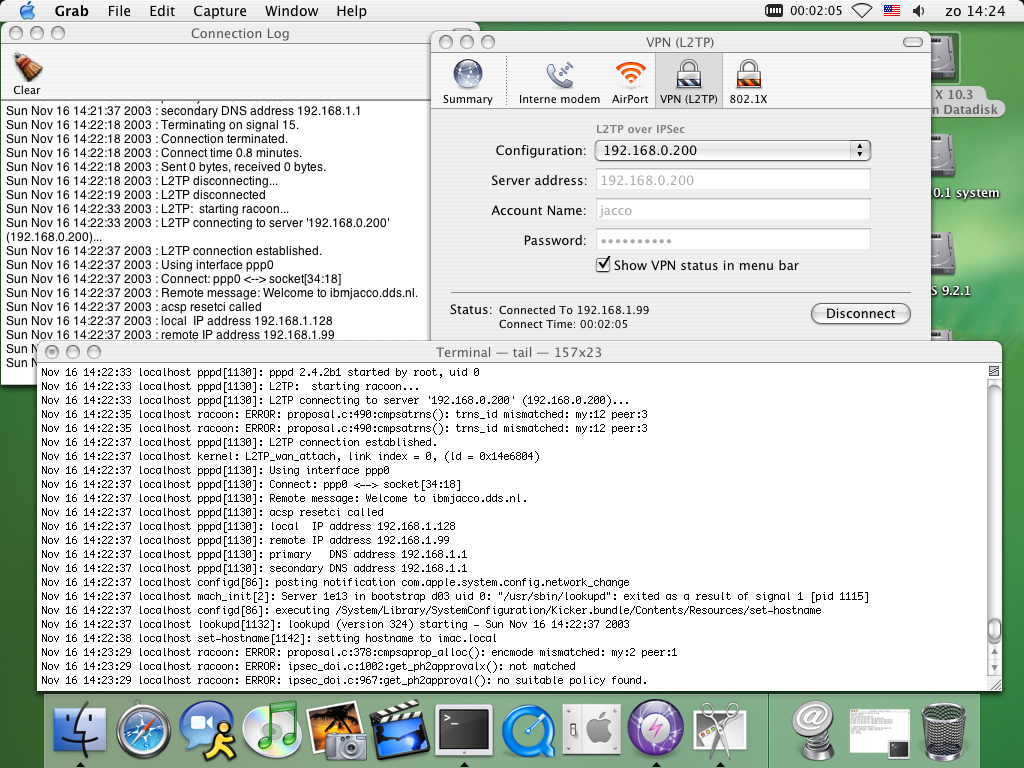
Task: Select the Interne modem toolbar icon
Action: tap(559, 81)
